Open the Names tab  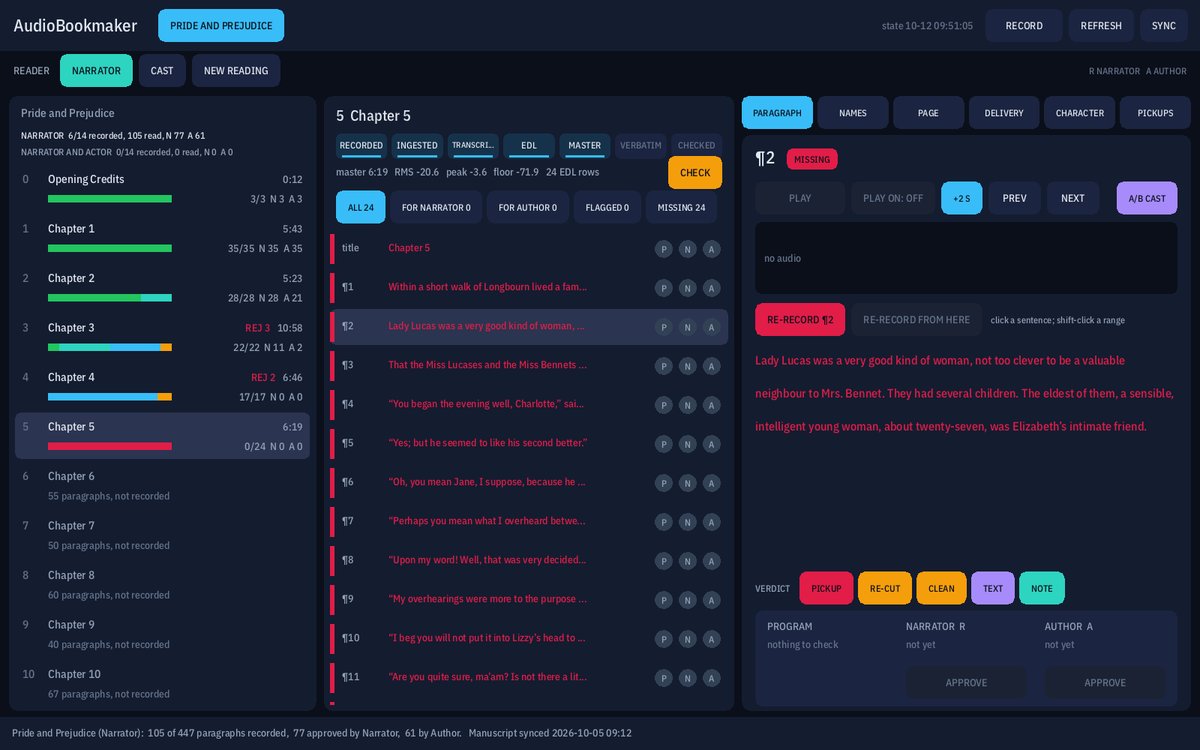853,113
